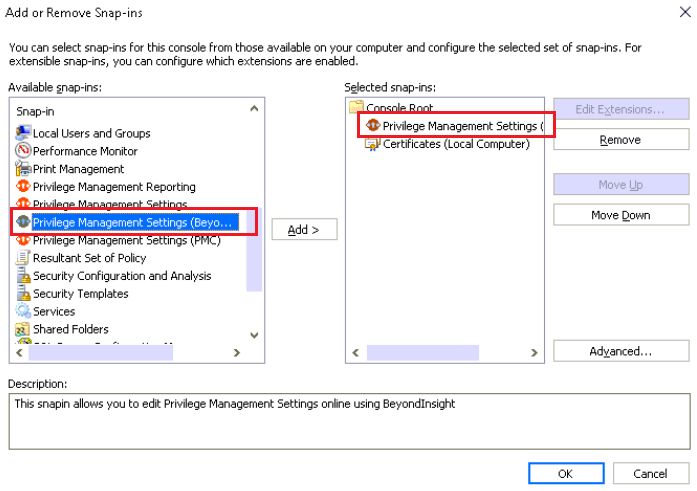
Task: Select Services snap-in
Action: 54,311
